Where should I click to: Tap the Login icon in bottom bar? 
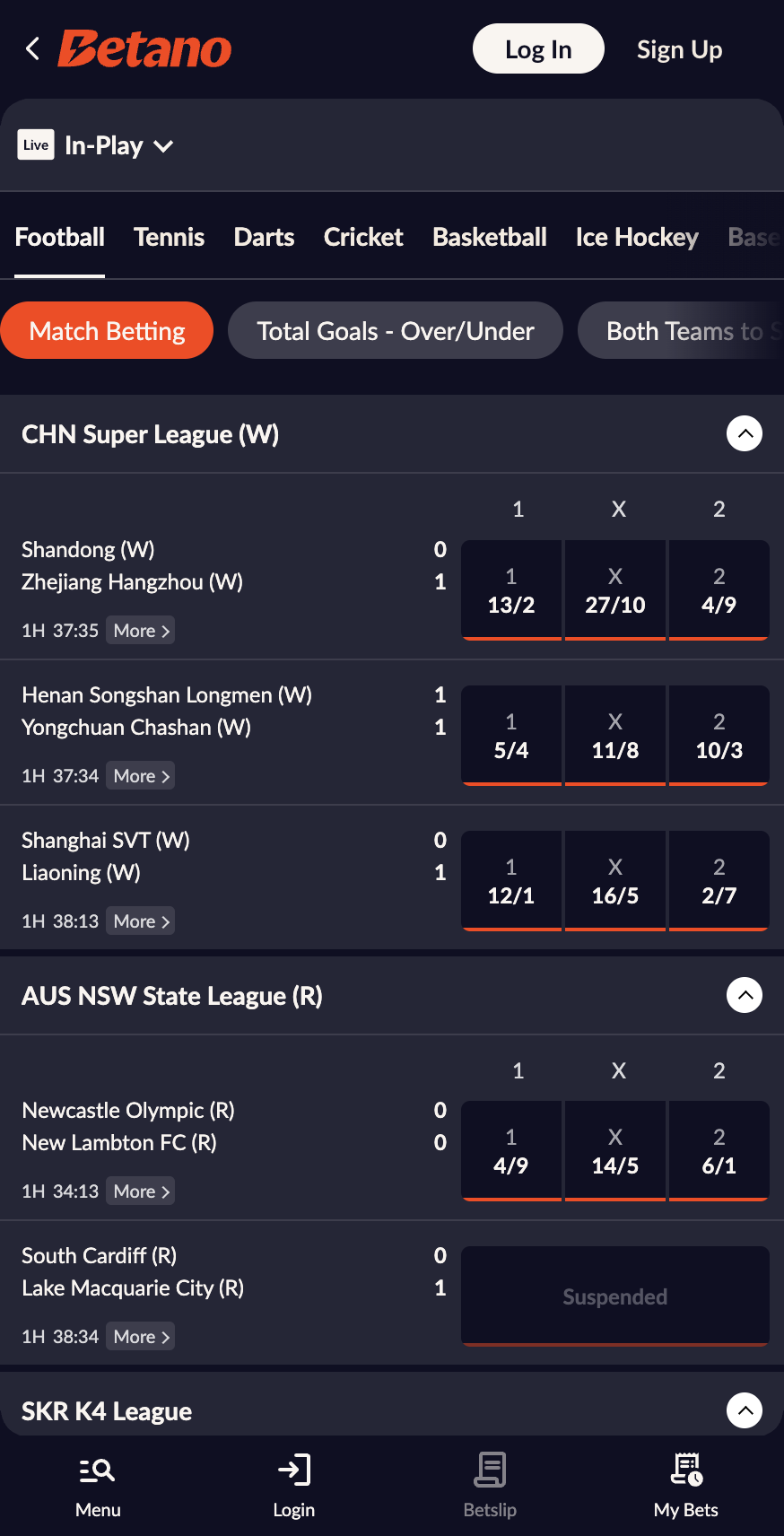[293, 1471]
